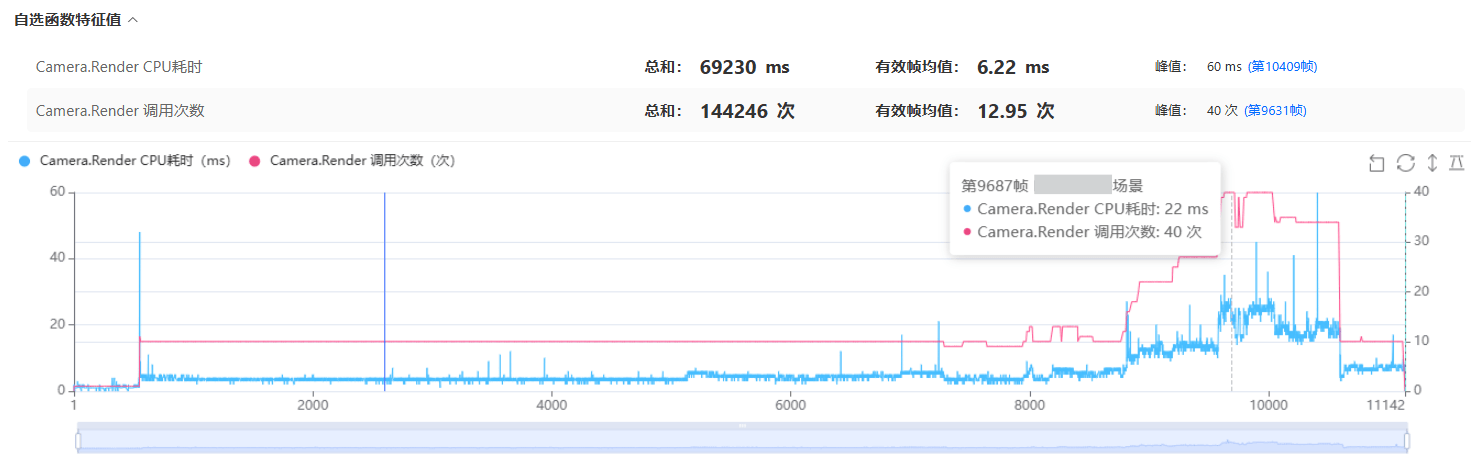Click the circular refresh chart icon
Viewport: 1473px width, 466px height.
coord(1405,163)
